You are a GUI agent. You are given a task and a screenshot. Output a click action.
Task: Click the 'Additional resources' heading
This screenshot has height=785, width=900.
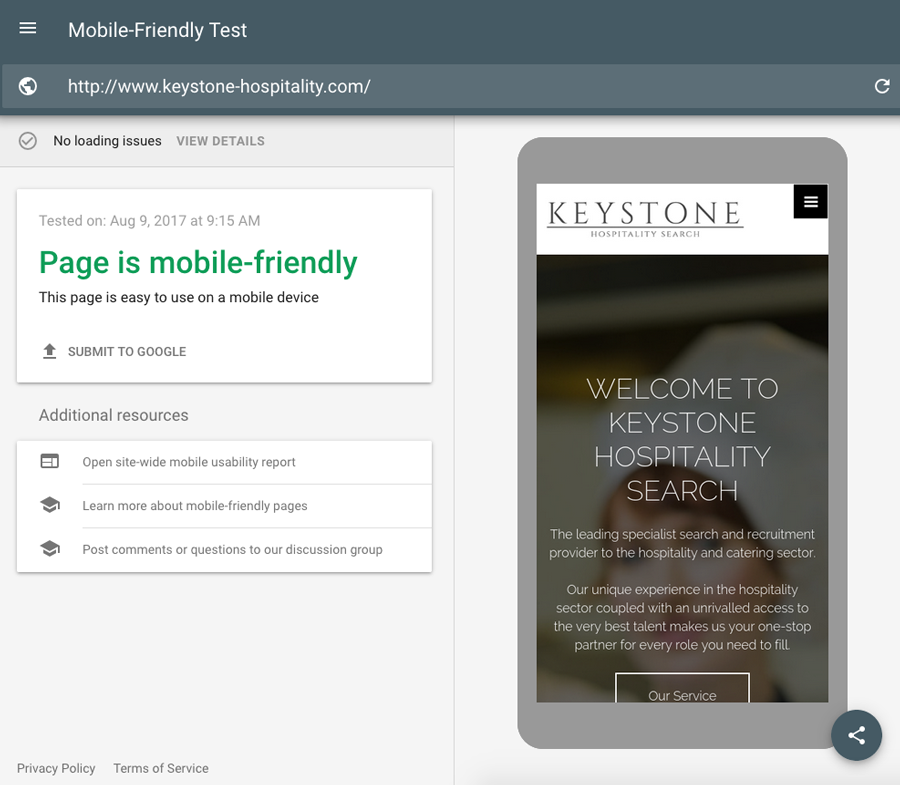114,415
